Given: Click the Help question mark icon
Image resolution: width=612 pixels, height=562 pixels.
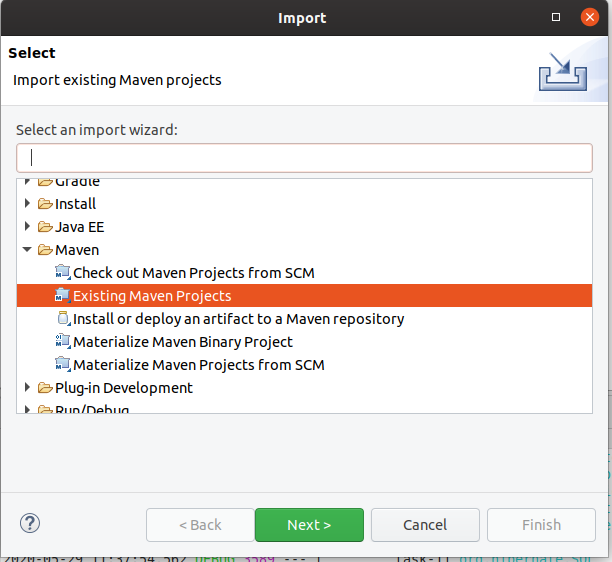Looking at the screenshot, I should 30,524.
